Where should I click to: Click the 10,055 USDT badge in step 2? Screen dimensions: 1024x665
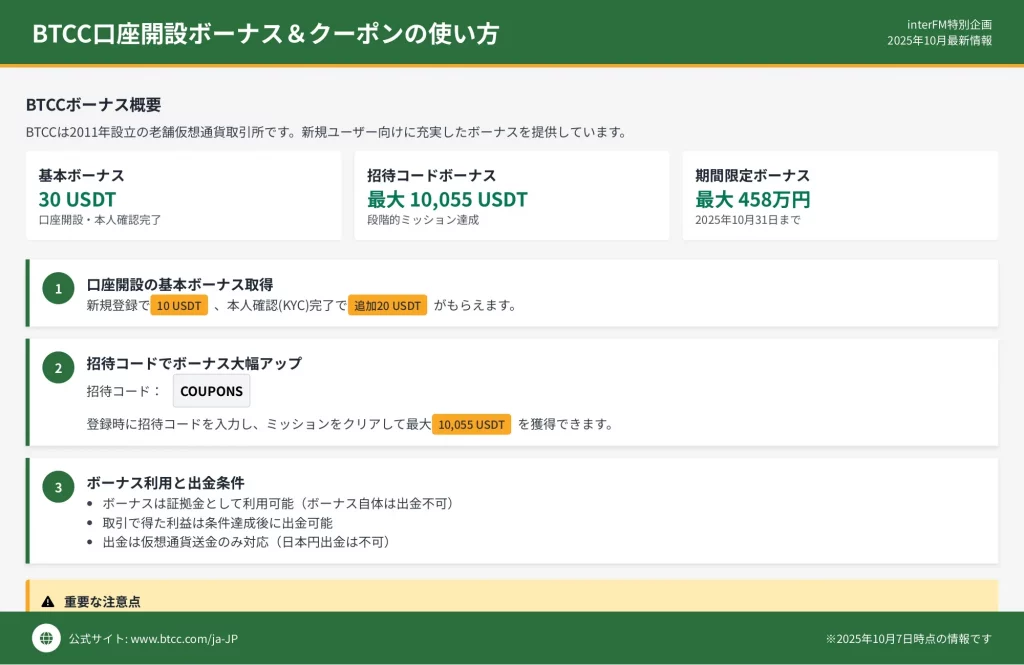tap(471, 424)
